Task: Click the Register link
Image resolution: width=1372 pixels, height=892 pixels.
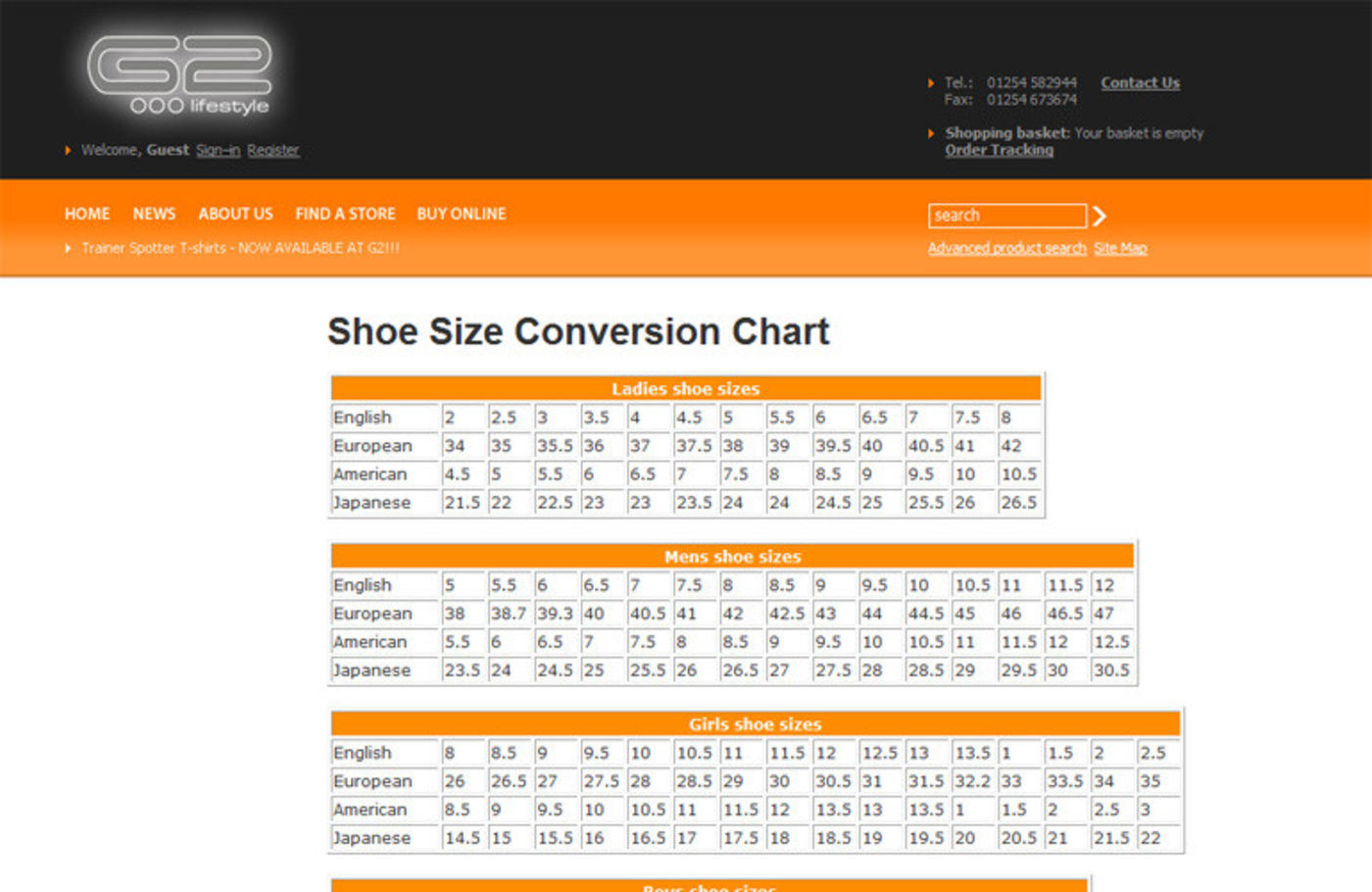Action: (272, 150)
